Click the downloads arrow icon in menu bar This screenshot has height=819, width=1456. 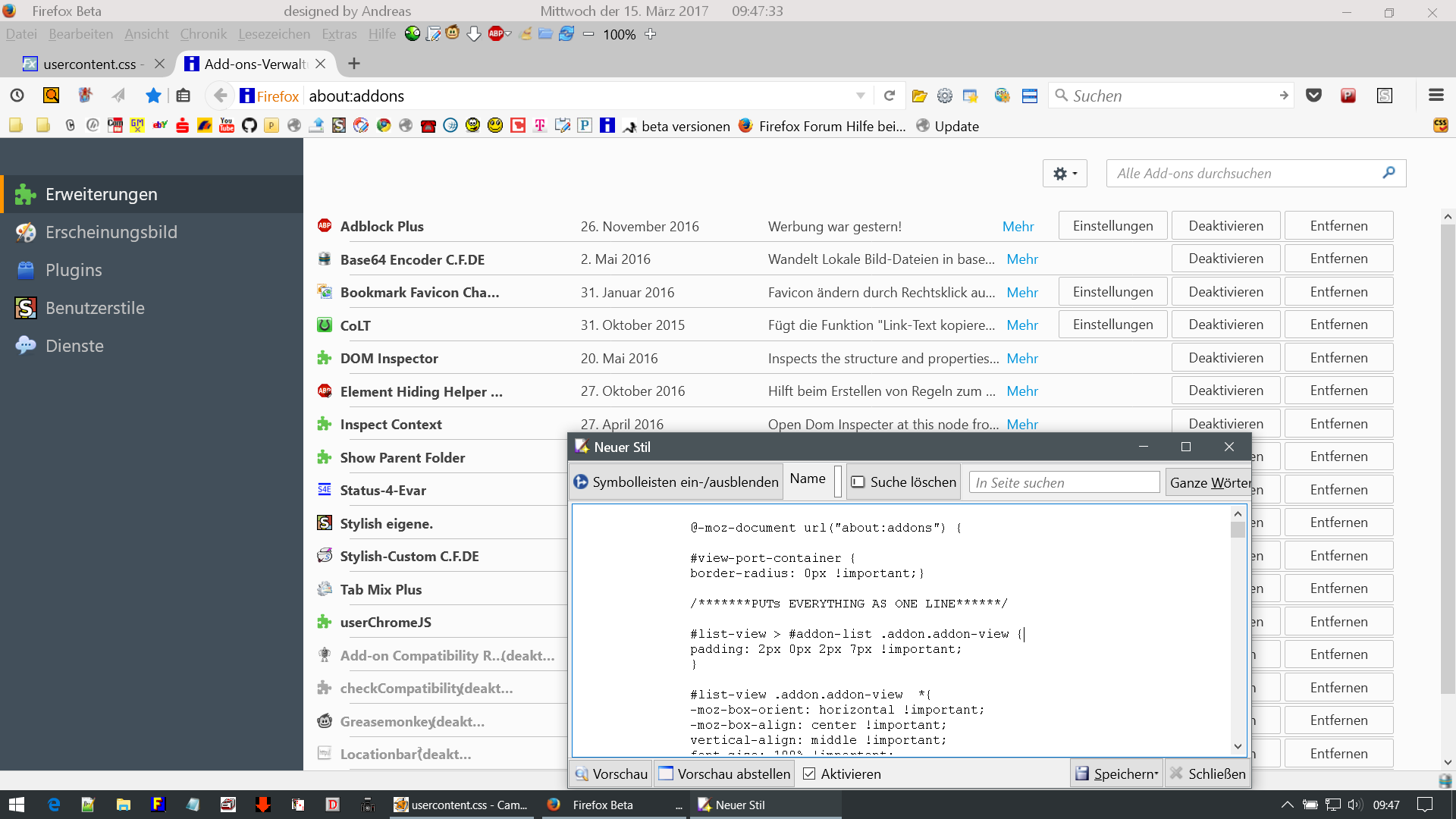tap(474, 34)
